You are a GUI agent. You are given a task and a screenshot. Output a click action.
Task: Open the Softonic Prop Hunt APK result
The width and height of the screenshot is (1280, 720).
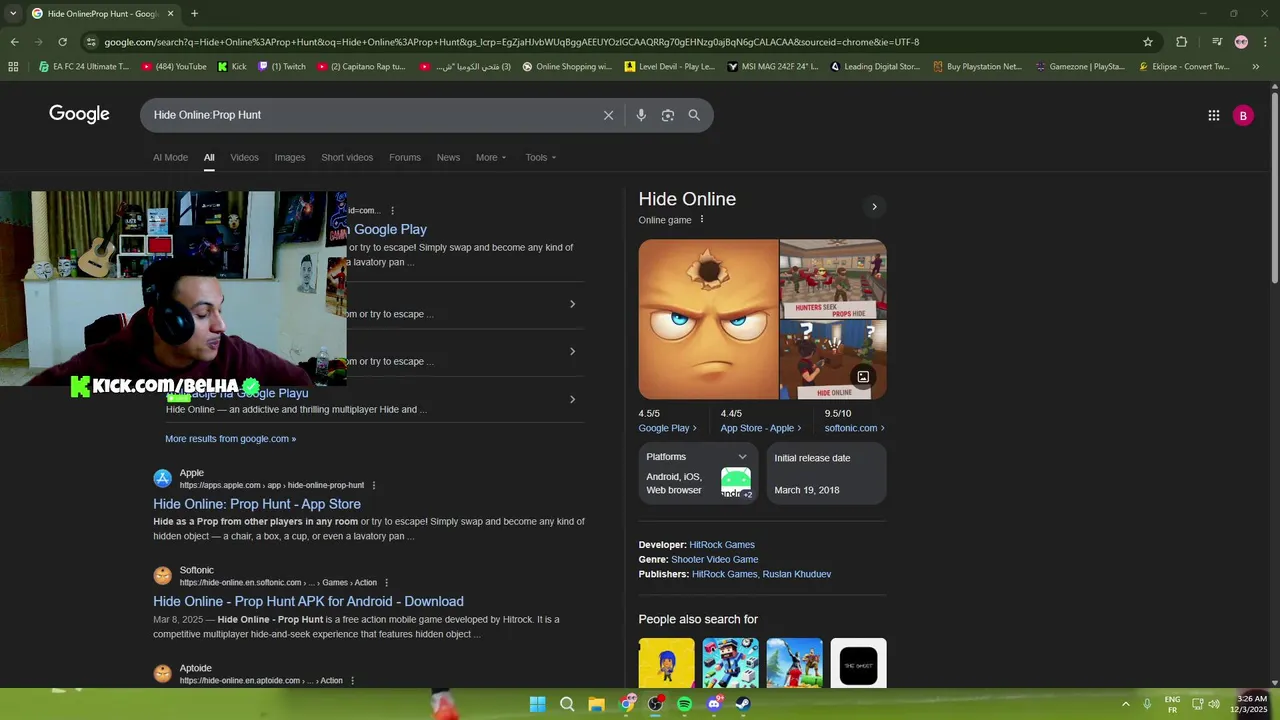click(x=308, y=601)
